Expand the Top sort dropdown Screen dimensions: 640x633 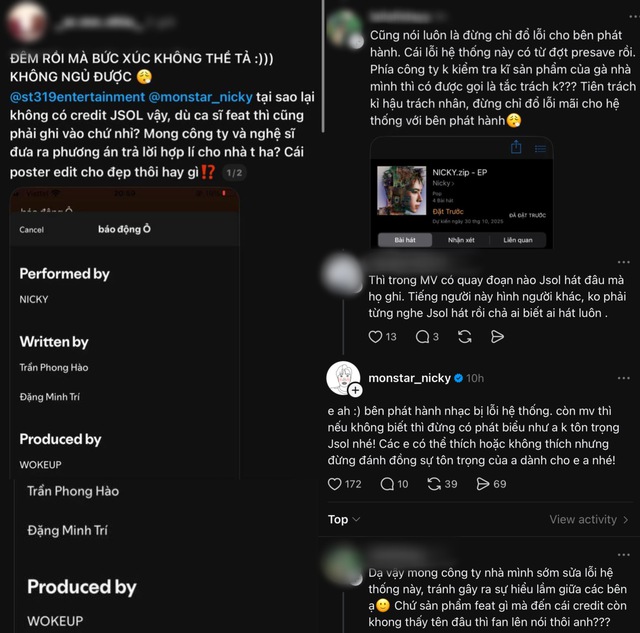[343, 519]
